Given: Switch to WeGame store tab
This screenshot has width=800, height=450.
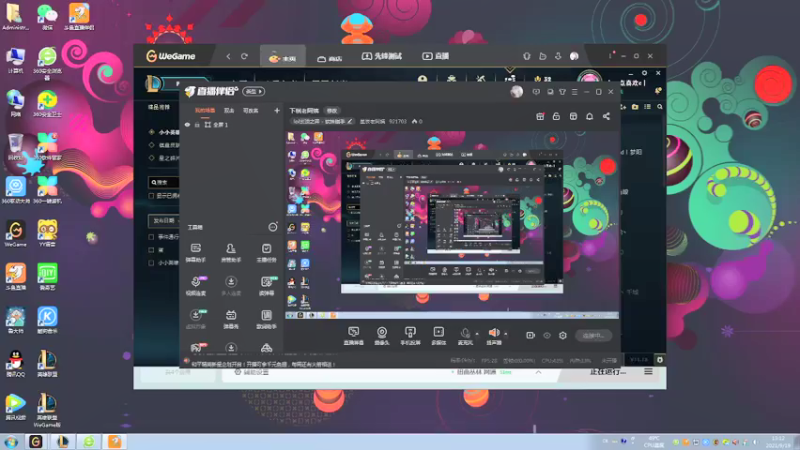Looking at the screenshot, I should tap(330, 58).
